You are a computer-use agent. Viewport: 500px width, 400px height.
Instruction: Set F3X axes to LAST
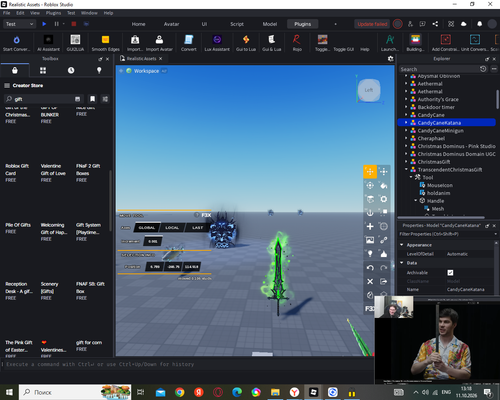pos(197,228)
